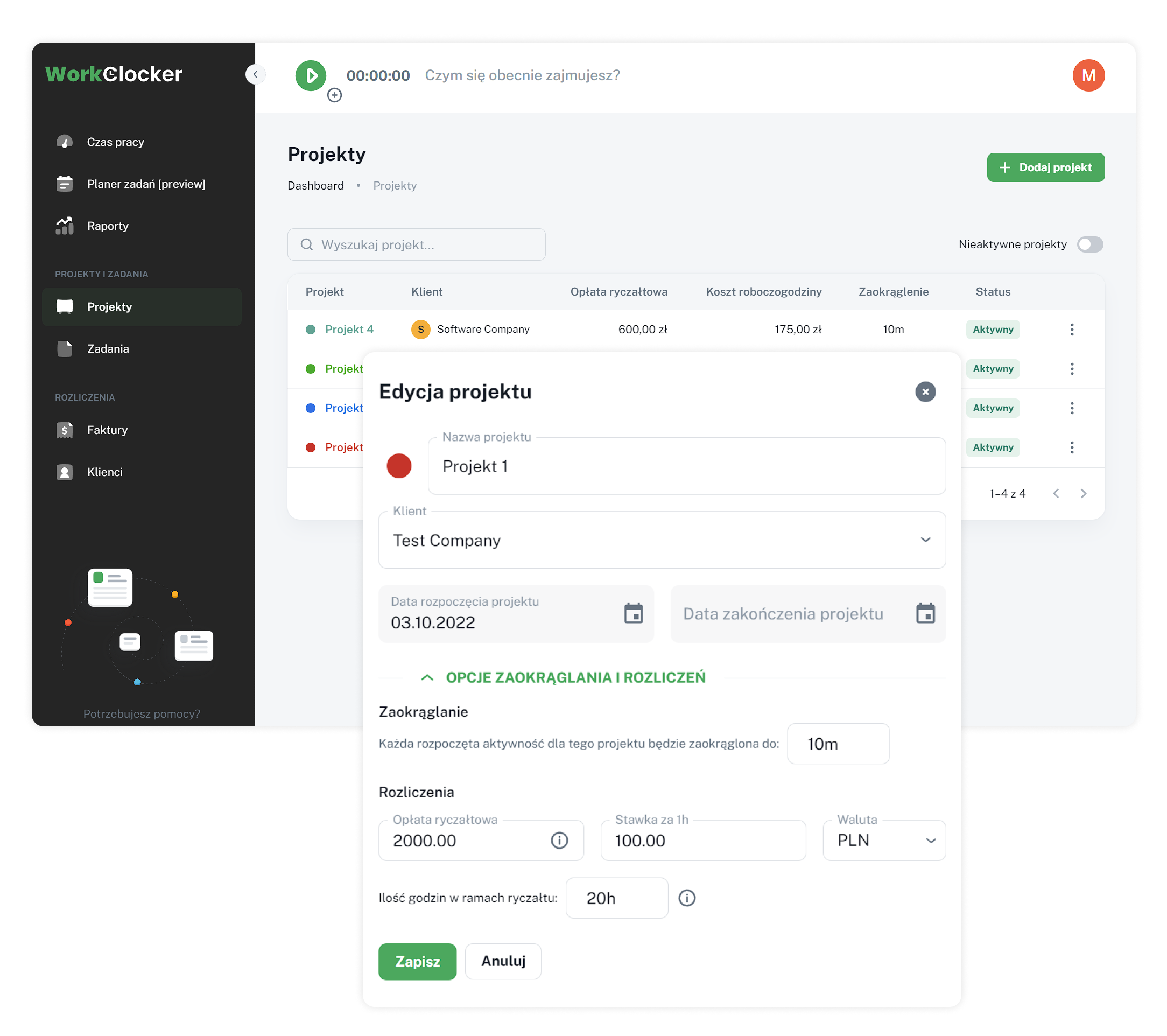Open the Waluta PLN dropdown
This screenshot has width=1167, height=1036.
(884, 840)
